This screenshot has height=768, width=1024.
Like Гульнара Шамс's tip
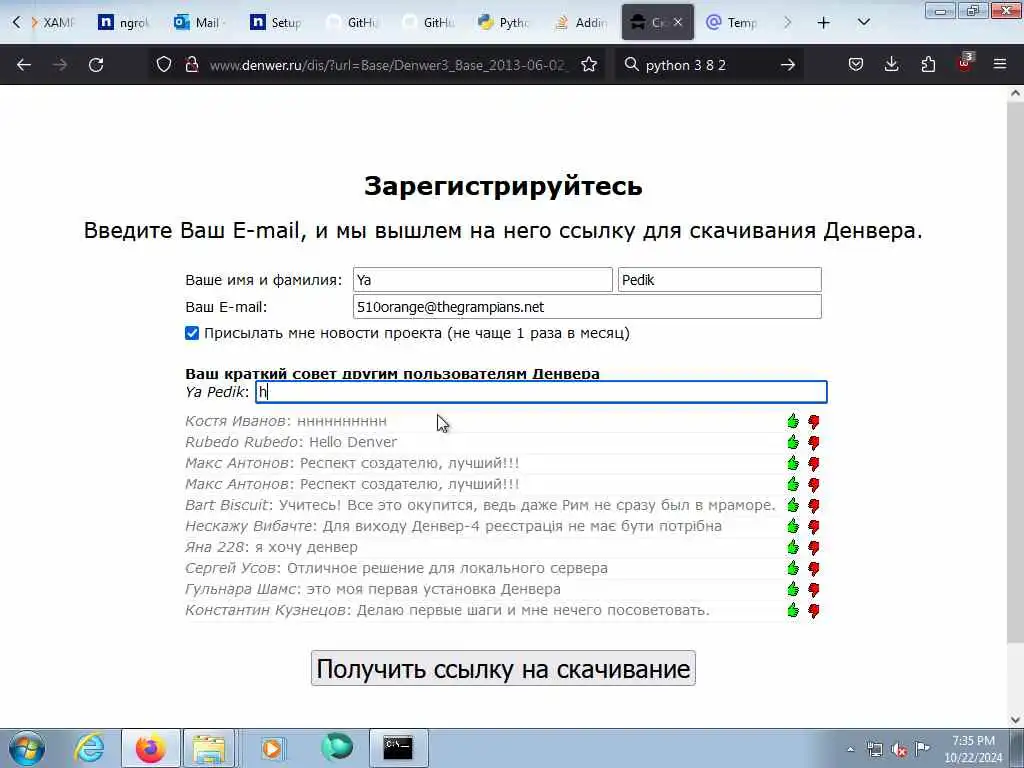(x=793, y=588)
